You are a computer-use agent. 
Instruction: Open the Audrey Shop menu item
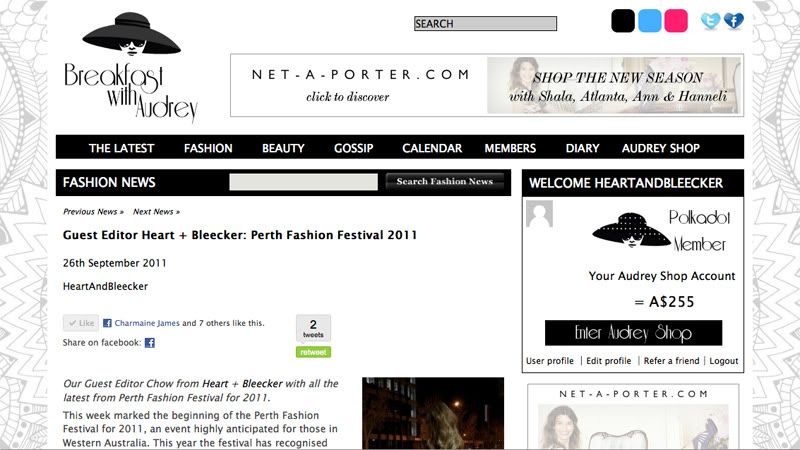(x=660, y=148)
